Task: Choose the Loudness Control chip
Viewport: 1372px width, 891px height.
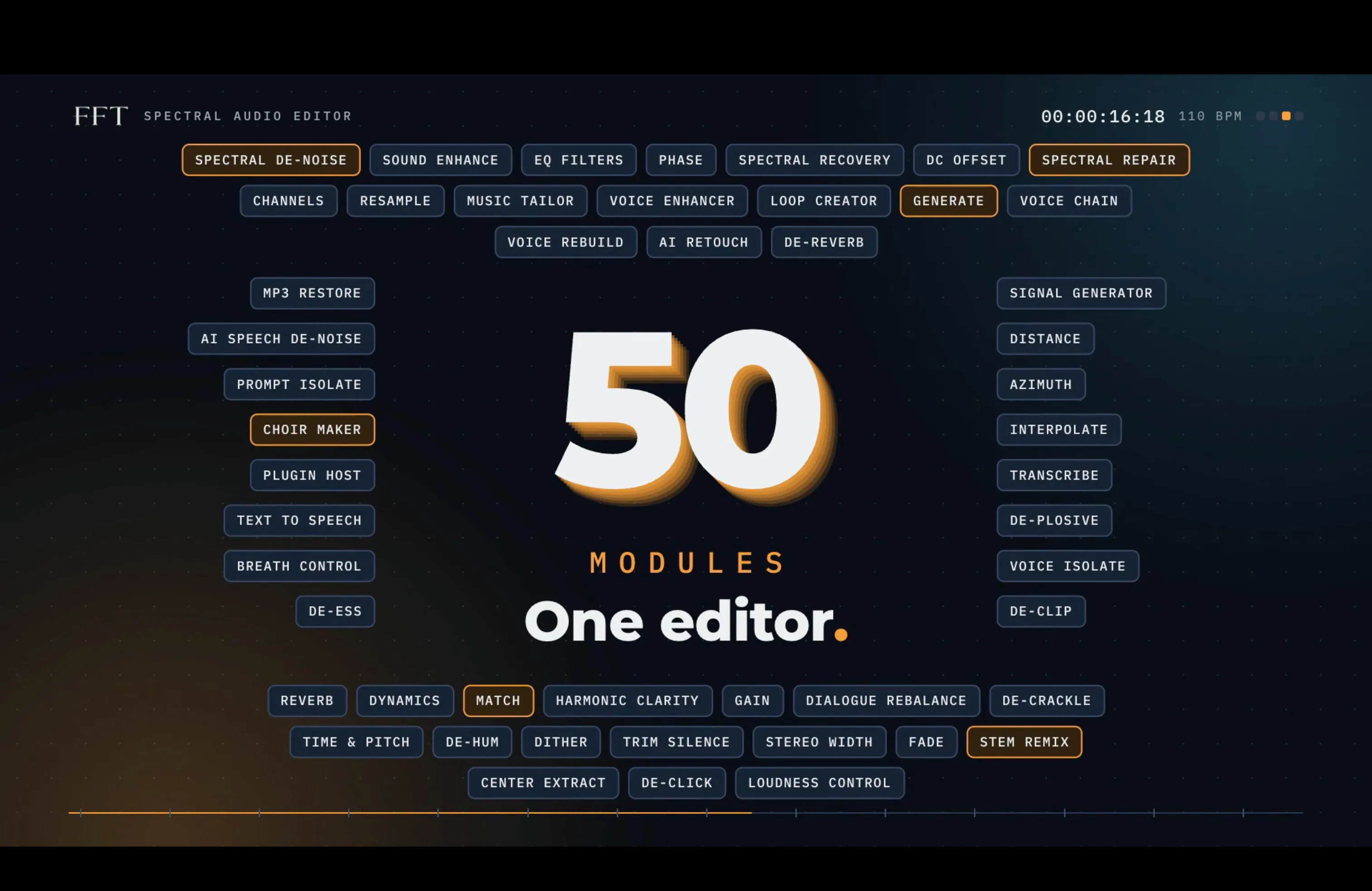Action: point(820,783)
